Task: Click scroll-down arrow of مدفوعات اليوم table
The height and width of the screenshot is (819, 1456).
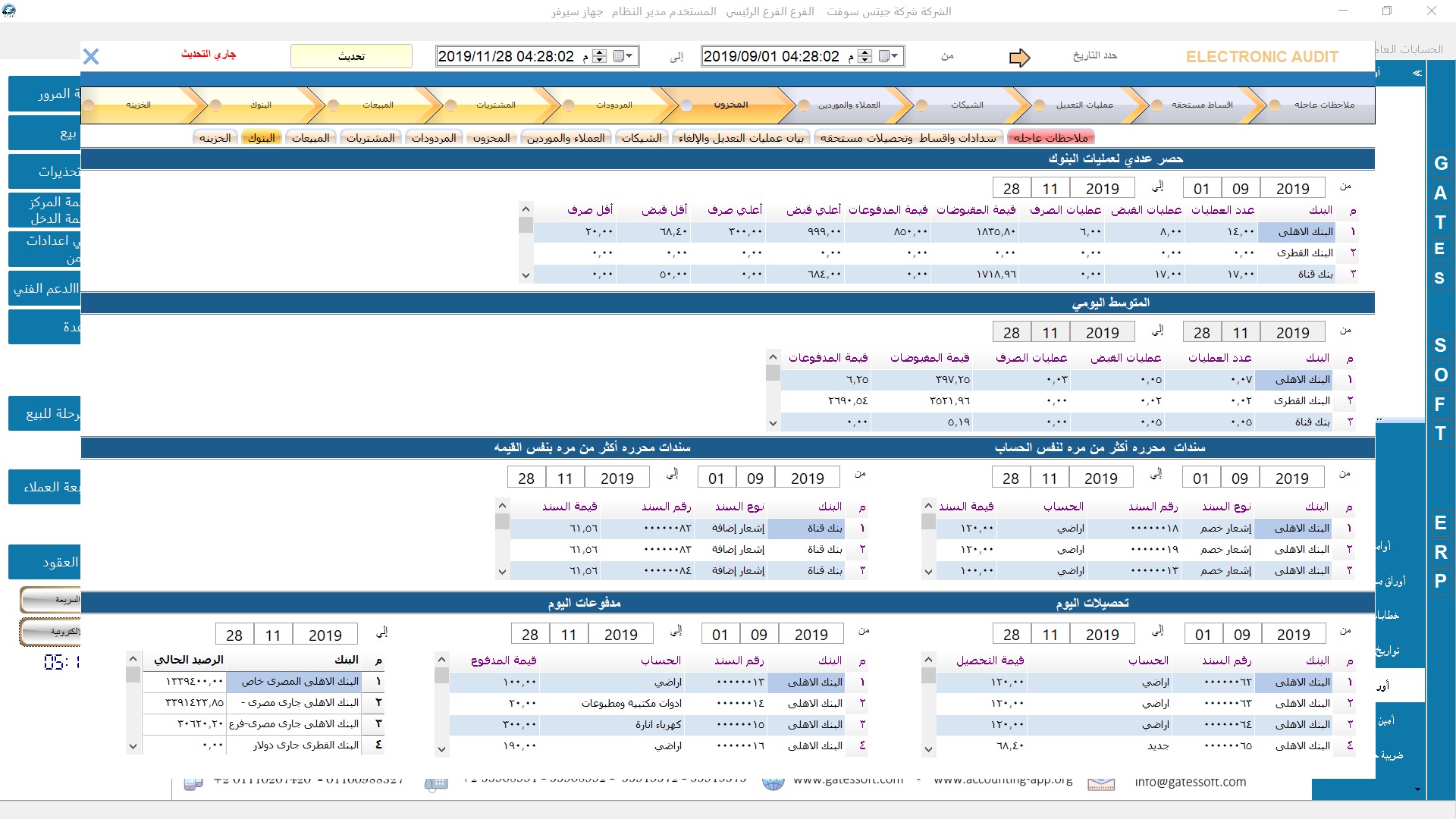Action: [442, 750]
